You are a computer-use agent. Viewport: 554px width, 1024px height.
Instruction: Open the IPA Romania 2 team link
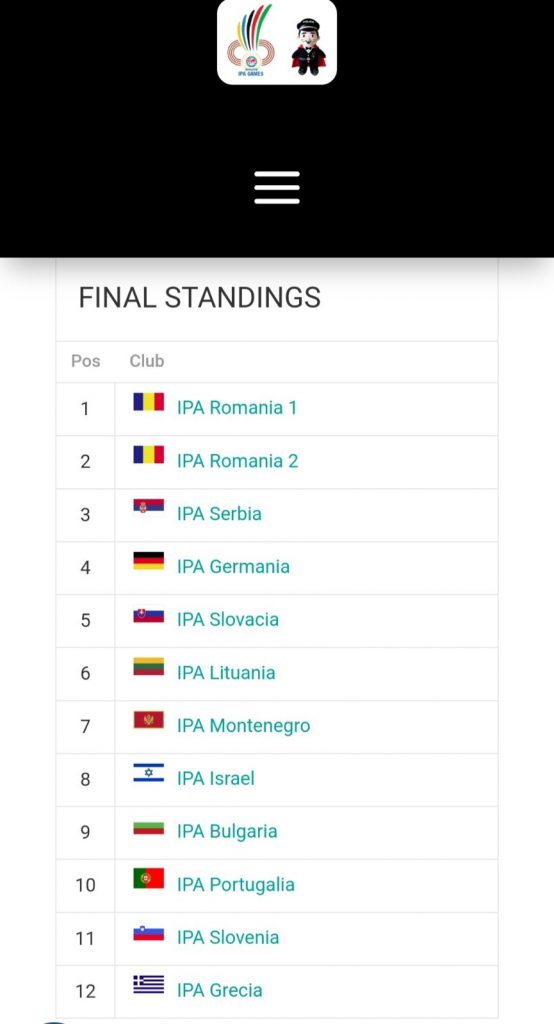(x=237, y=461)
